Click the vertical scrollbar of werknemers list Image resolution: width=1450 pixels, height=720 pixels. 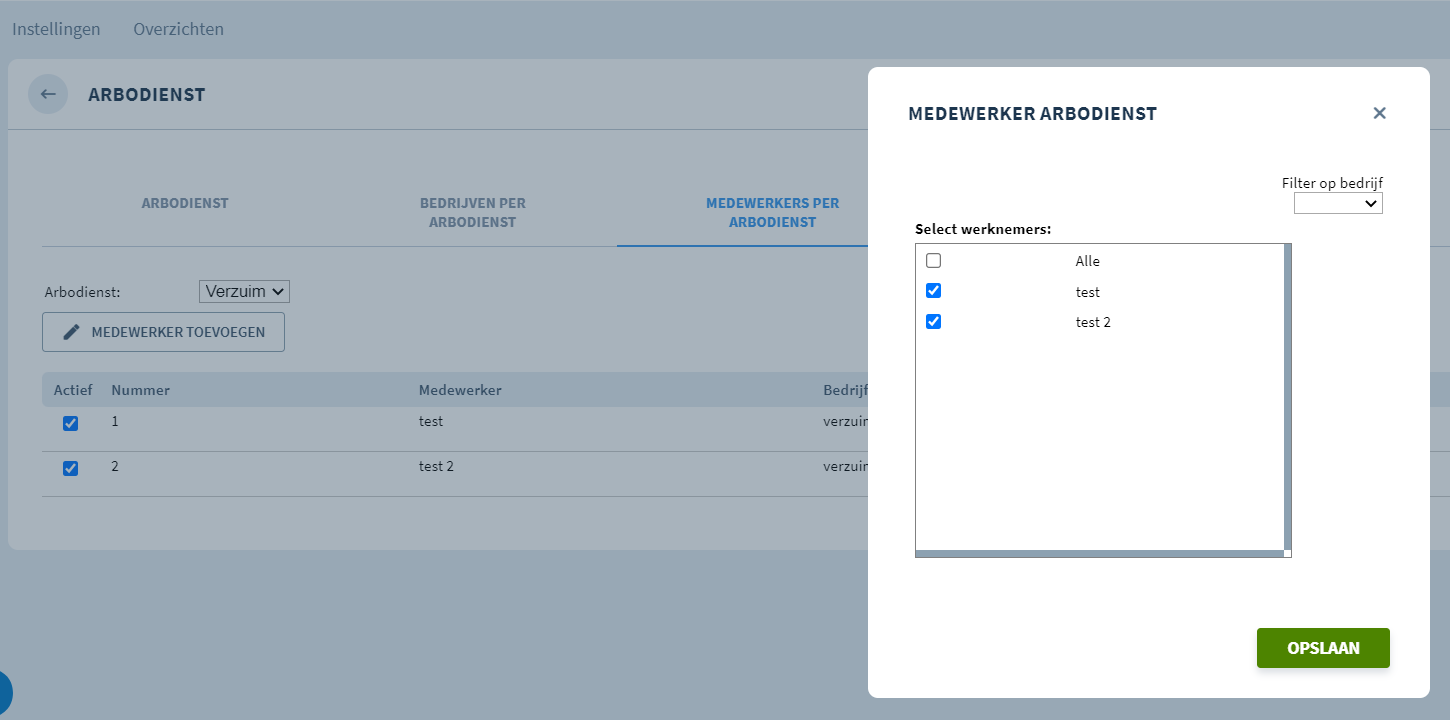point(1287,396)
